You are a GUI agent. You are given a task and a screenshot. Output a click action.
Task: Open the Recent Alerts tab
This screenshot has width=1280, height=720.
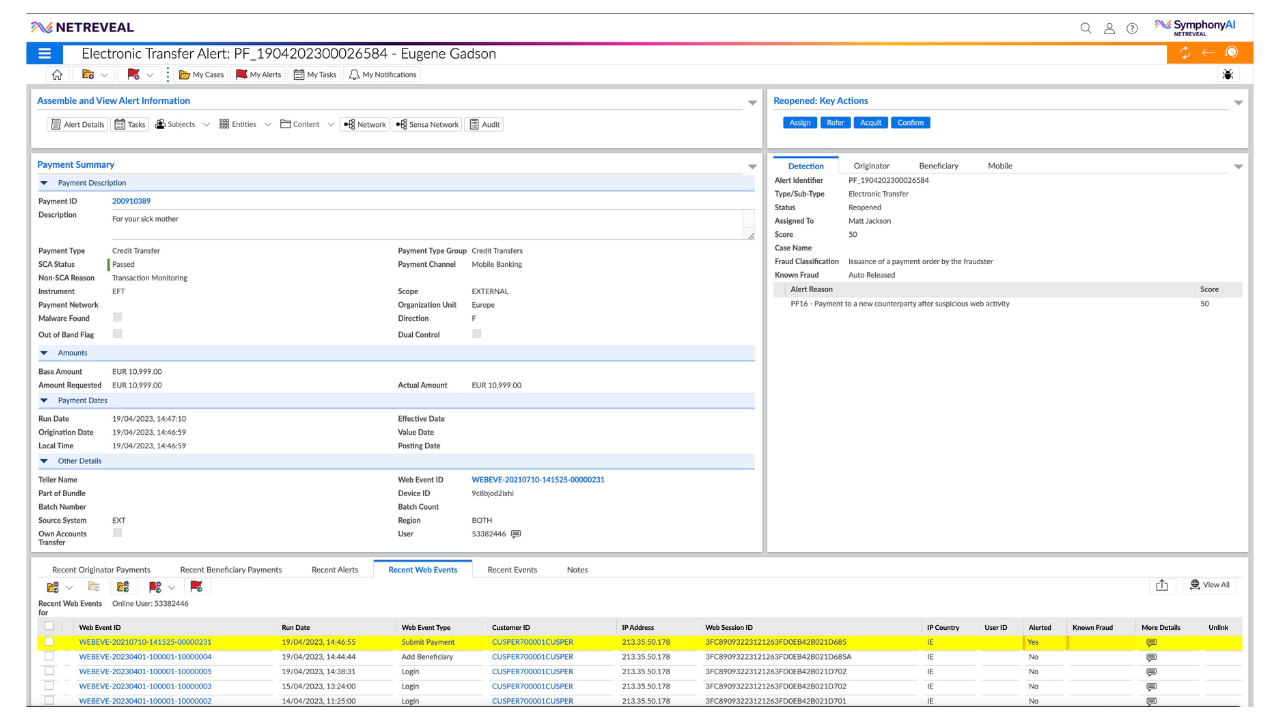334,570
